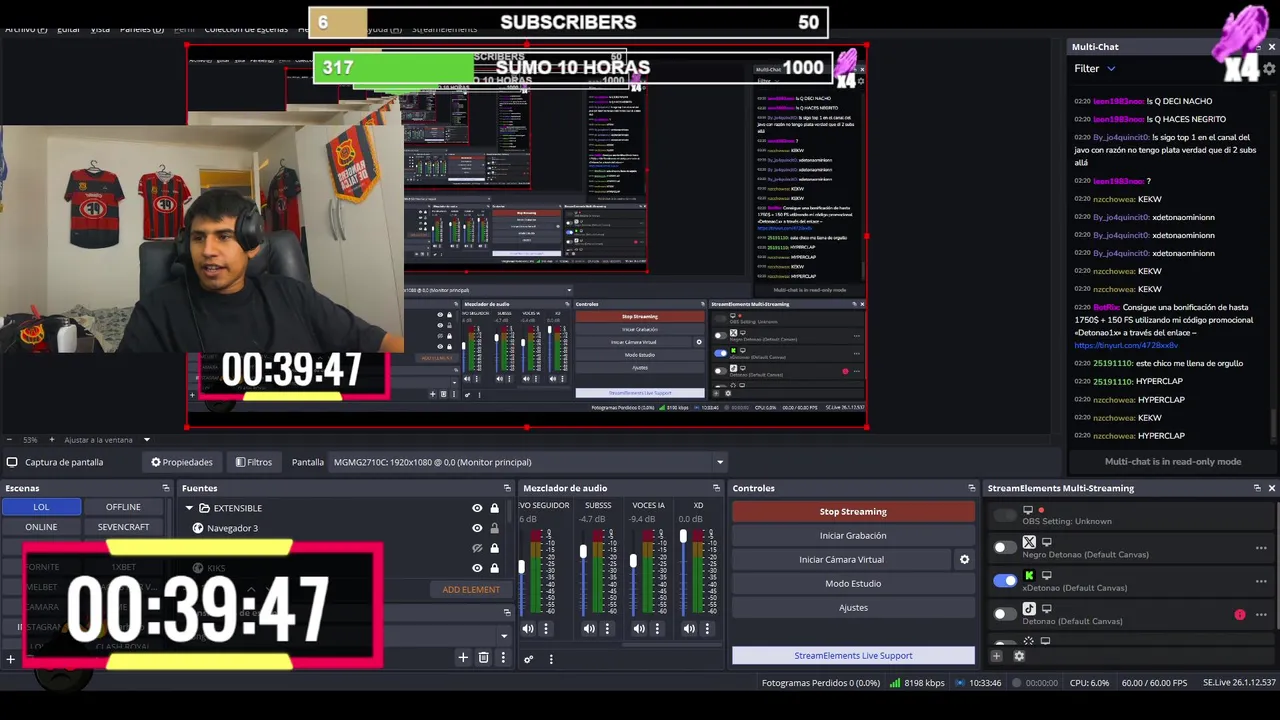The height and width of the screenshot is (720, 1280).
Task: Switch to the LOL scene
Action: tap(41, 507)
